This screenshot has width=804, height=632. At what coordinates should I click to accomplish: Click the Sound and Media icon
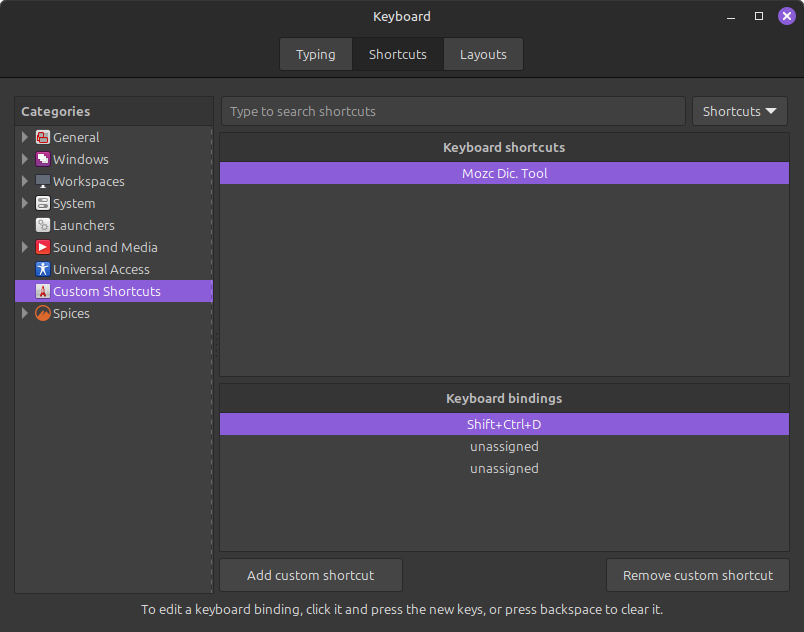pos(43,248)
